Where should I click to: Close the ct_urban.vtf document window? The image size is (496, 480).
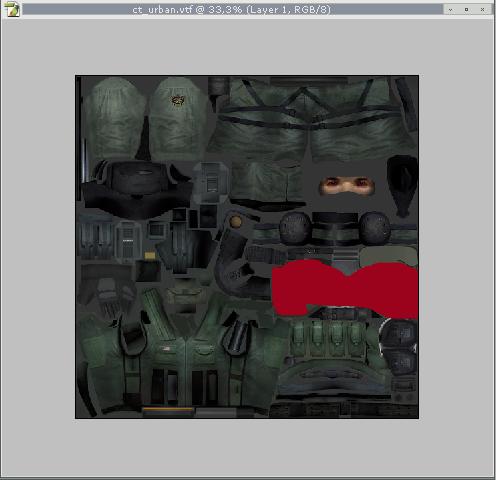pyautogui.click(x=483, y=10)
